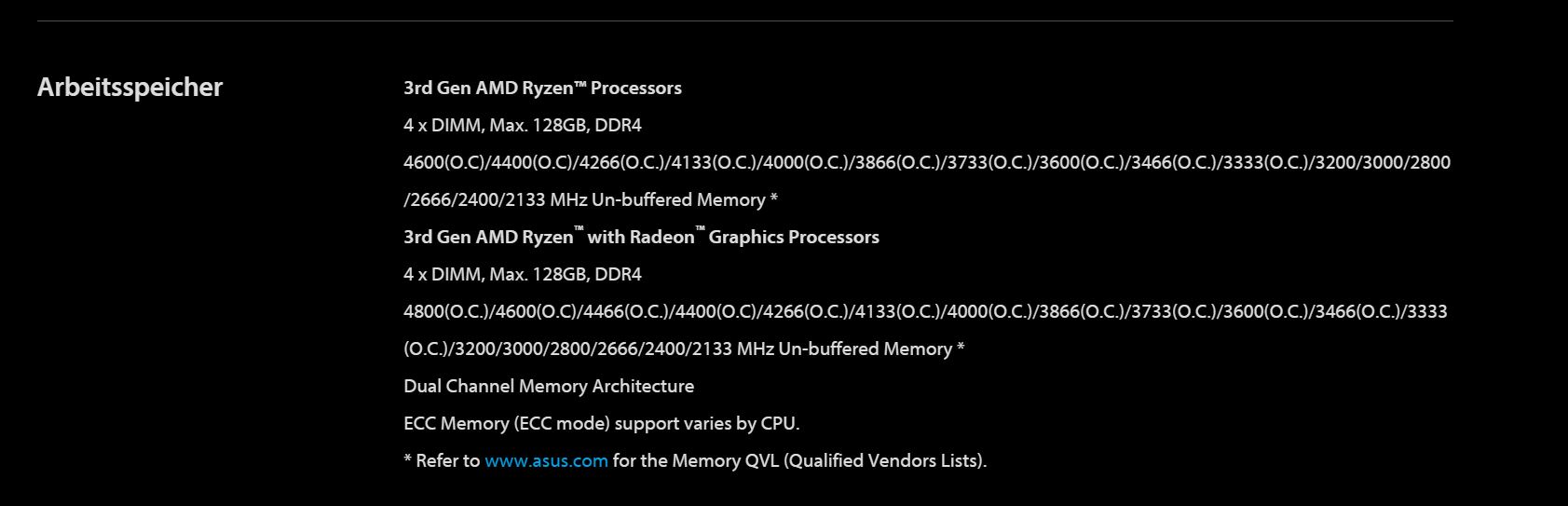This screenshot has width=1568, height=506.
Task: Click the Ryzen with Radeon Graphics Processors heading
Action: 641,237
